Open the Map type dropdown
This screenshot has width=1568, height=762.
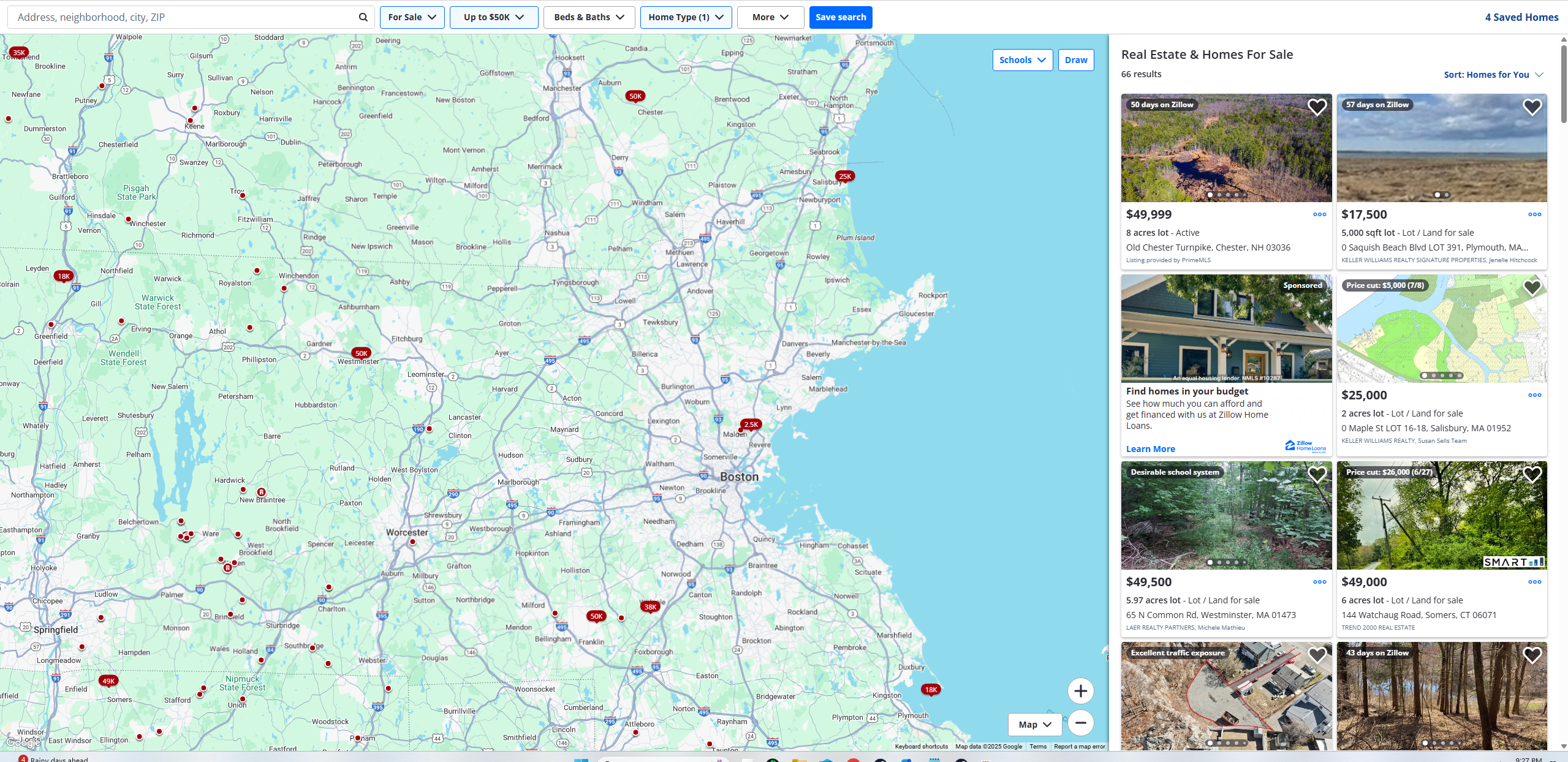click(x=1034, y=725)
